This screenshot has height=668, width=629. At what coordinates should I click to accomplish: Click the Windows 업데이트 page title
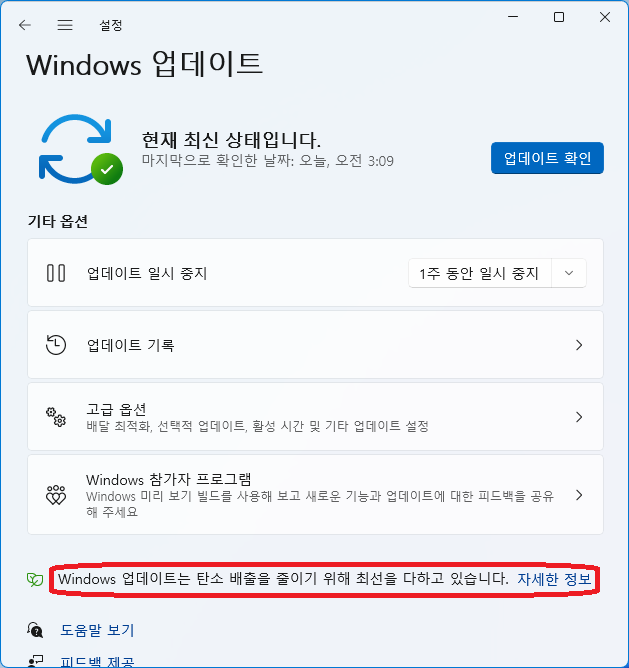(144, 64)
